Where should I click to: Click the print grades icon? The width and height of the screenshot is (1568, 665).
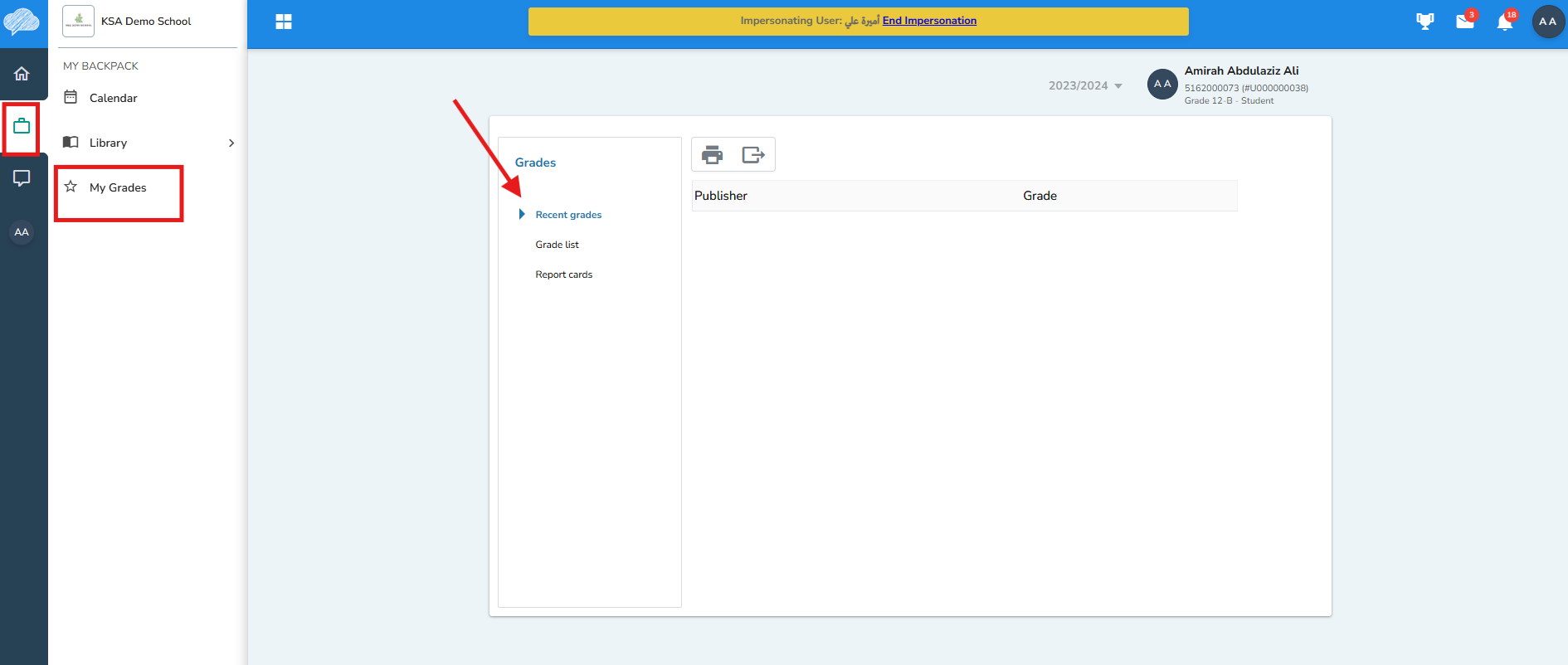[x=713, y=154]
